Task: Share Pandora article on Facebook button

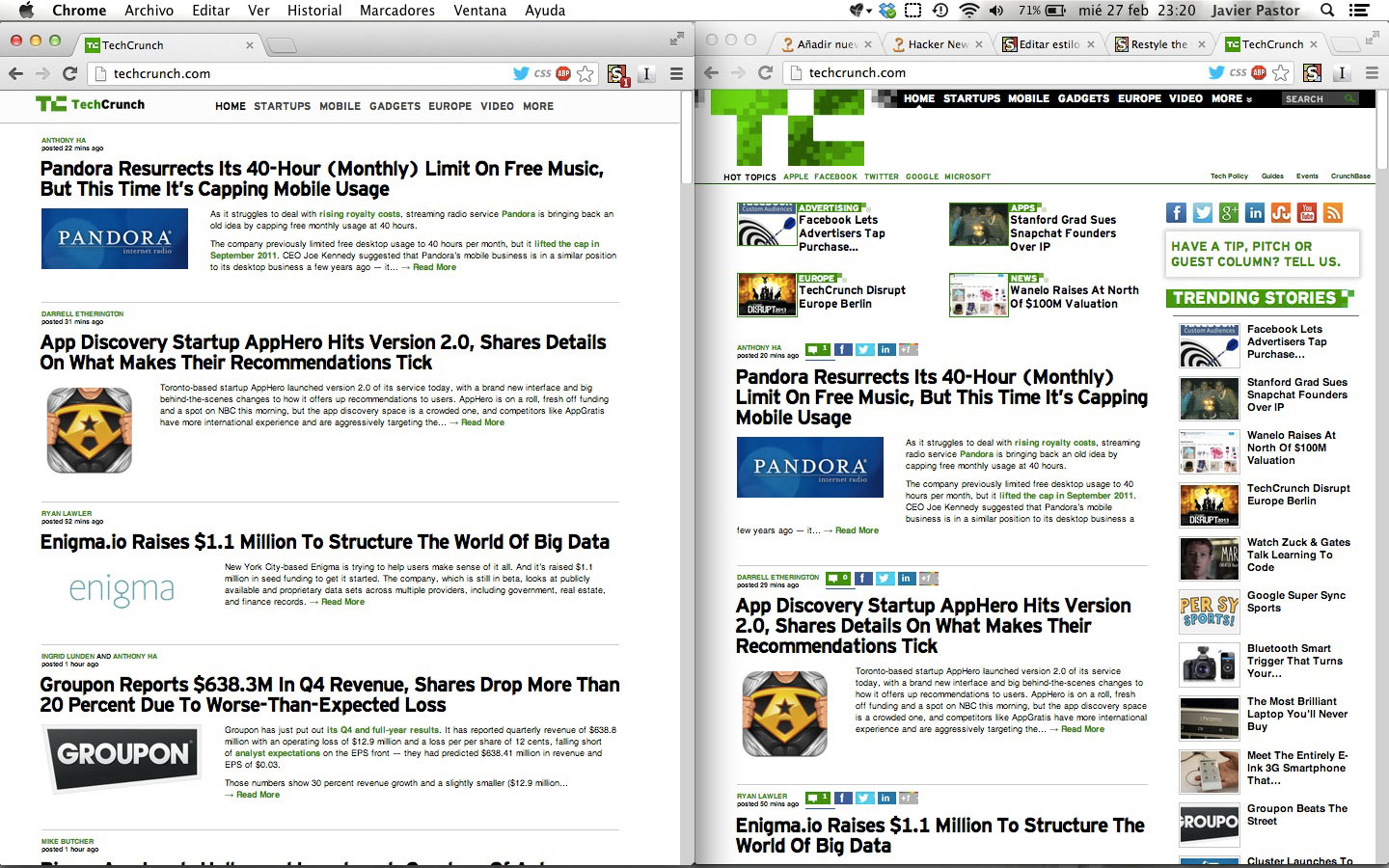Action: 843,349
